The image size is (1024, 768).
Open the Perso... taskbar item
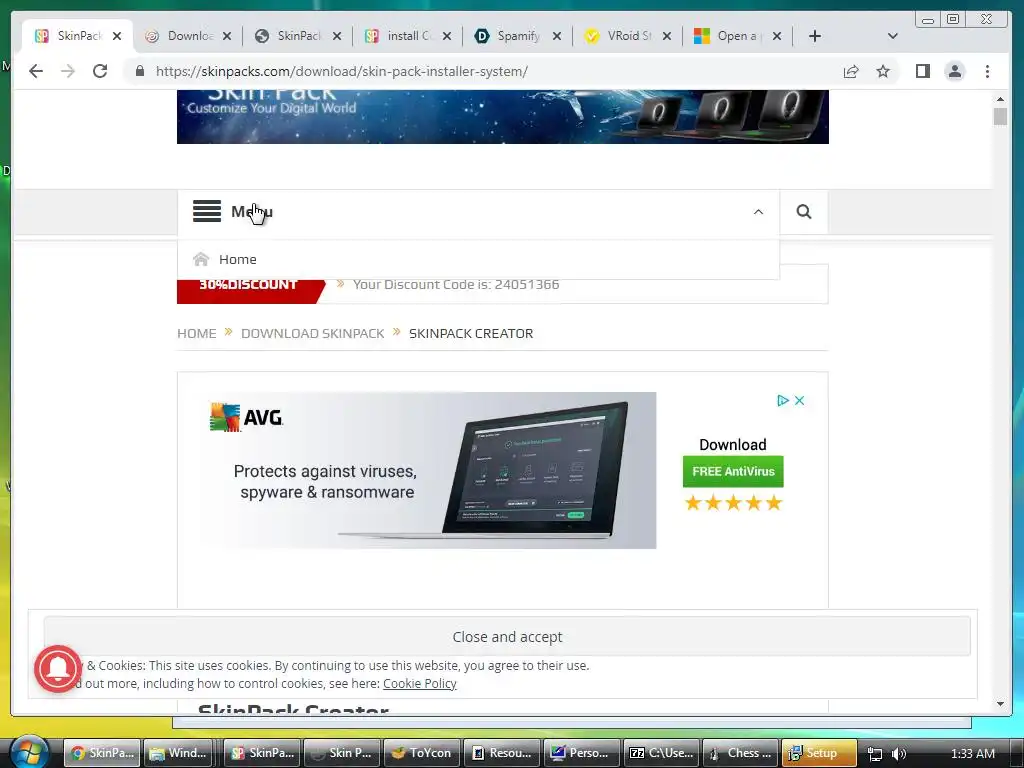(582, 753)
